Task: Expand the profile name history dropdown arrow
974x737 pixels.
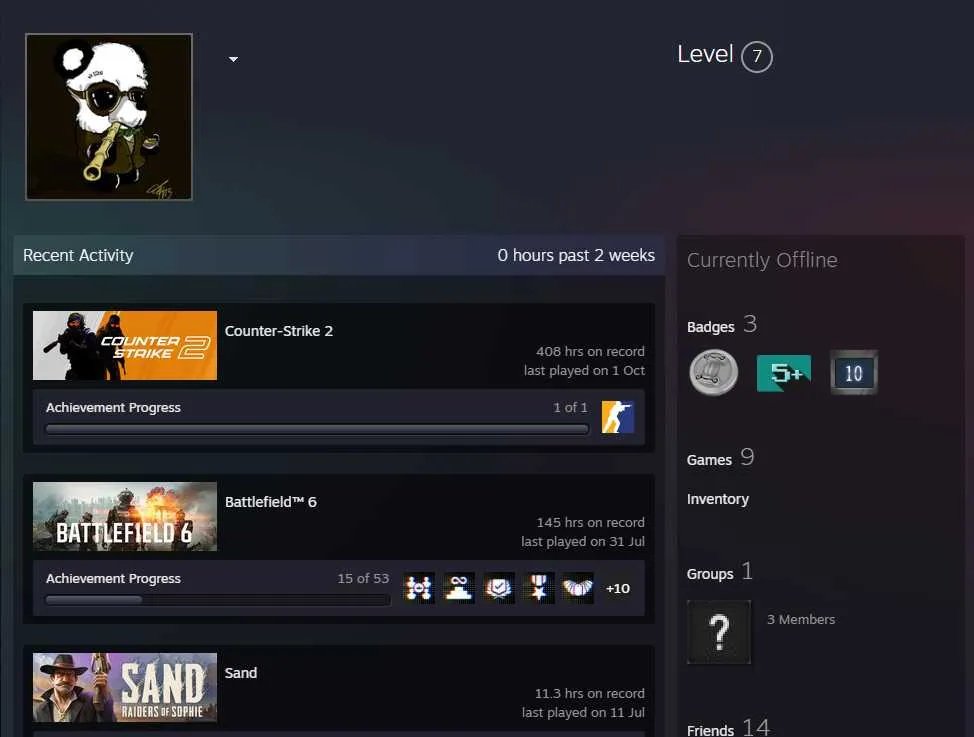Action: (x=234, y=59)
